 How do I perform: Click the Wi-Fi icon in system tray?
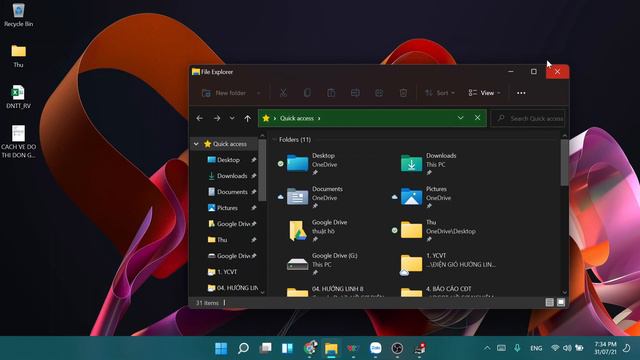(x=555, y=348)
